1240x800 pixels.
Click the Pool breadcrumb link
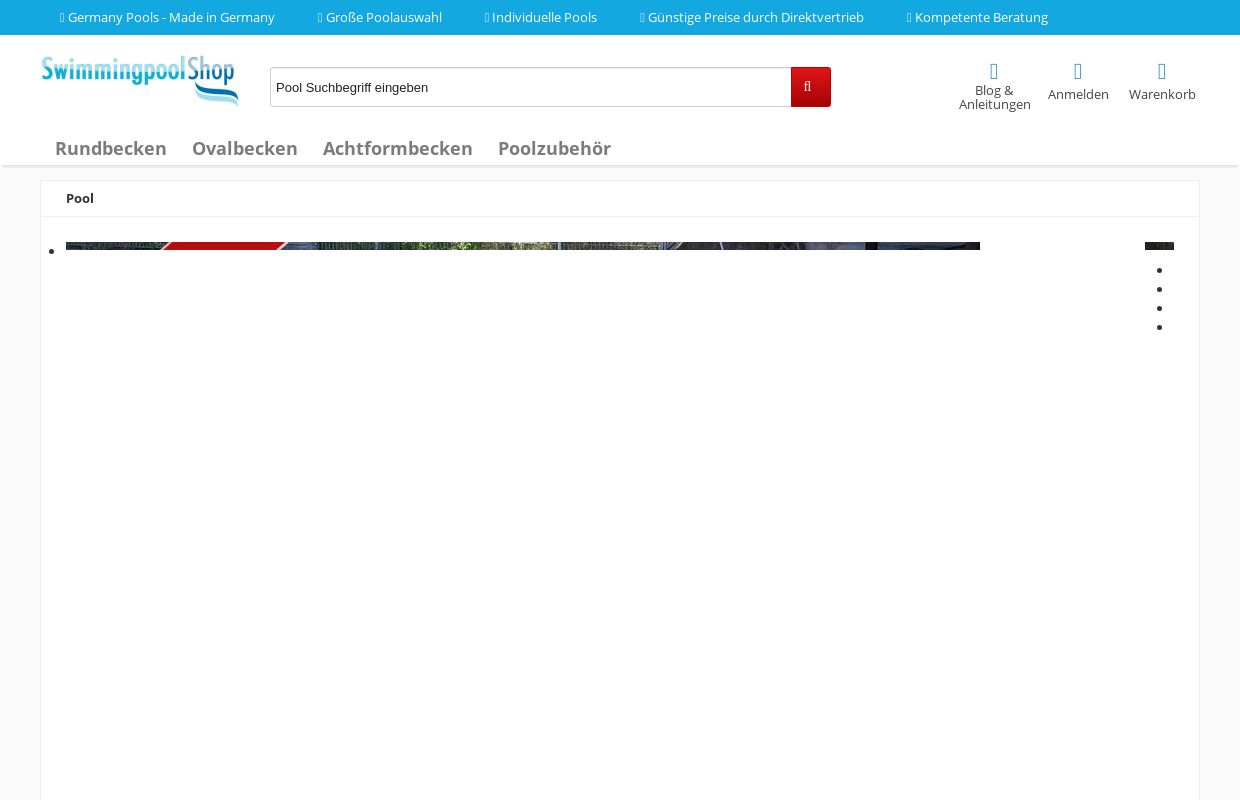click(x=80, y=198)
